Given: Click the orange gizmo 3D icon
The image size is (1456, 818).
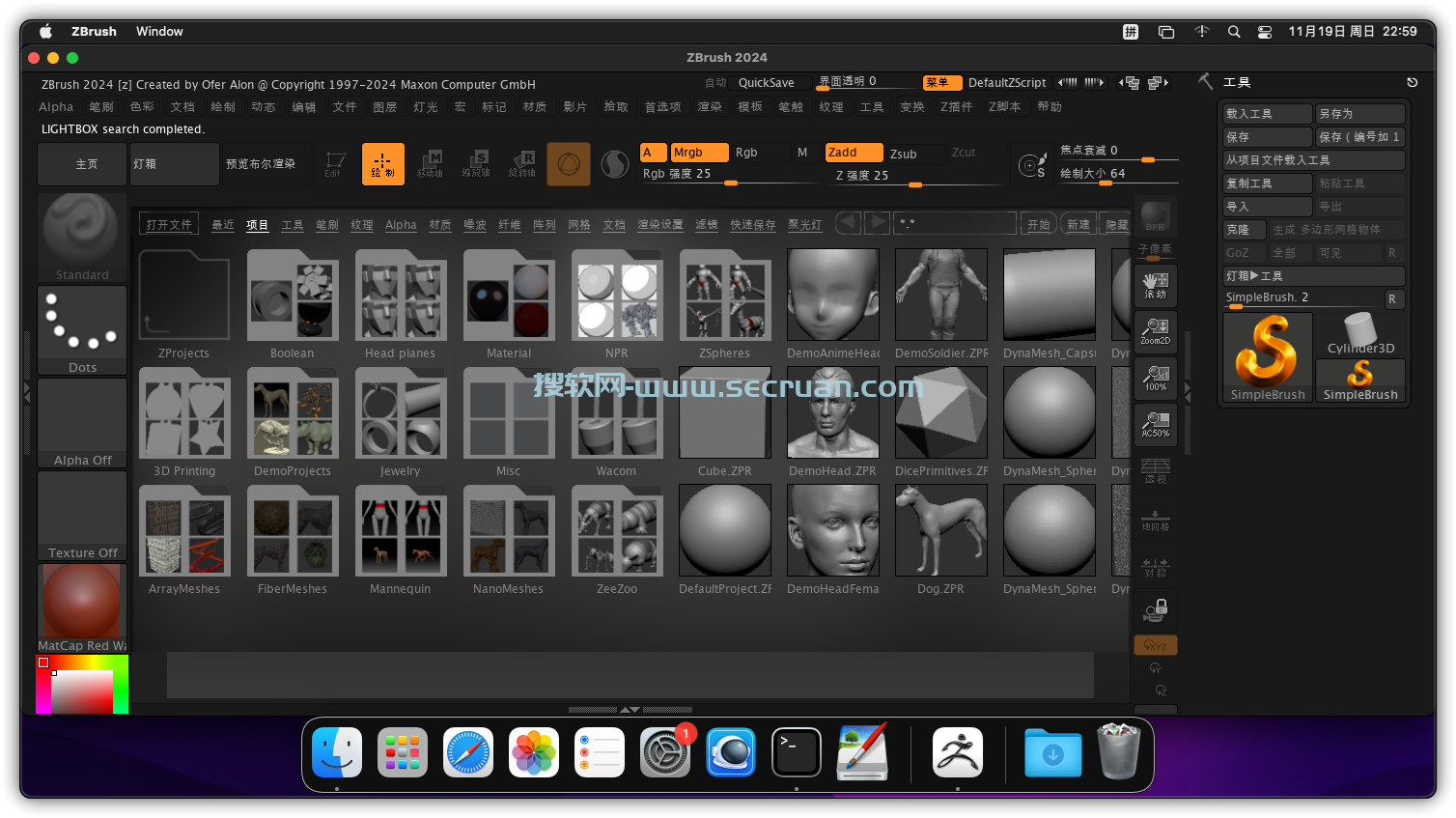Looking at the screenshot, I should point(569,164).
